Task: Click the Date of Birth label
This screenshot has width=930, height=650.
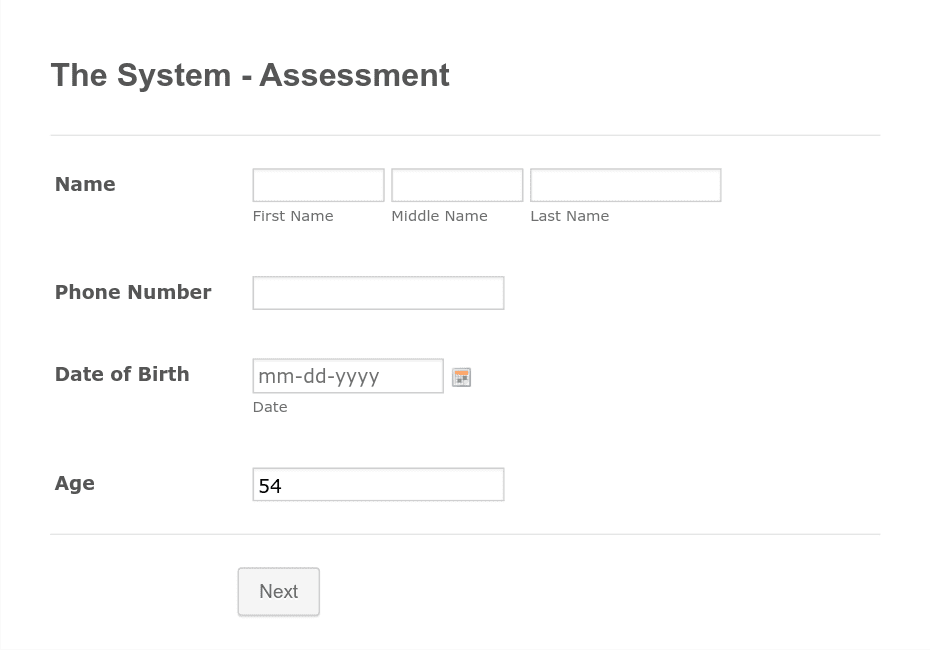Action: (x=121, y=374)
